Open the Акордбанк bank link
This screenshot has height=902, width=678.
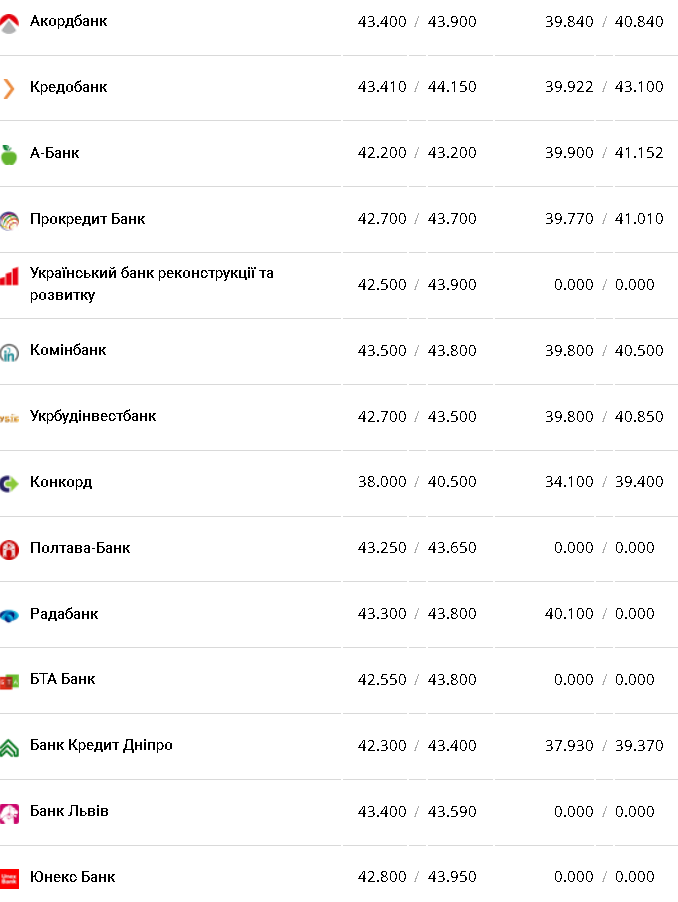coord(69,21)
